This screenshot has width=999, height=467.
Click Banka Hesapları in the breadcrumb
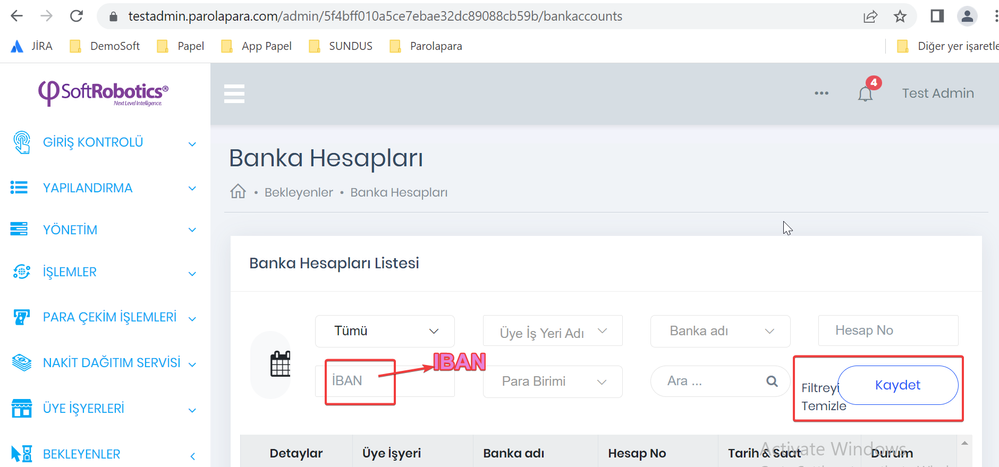pos(399,192)
